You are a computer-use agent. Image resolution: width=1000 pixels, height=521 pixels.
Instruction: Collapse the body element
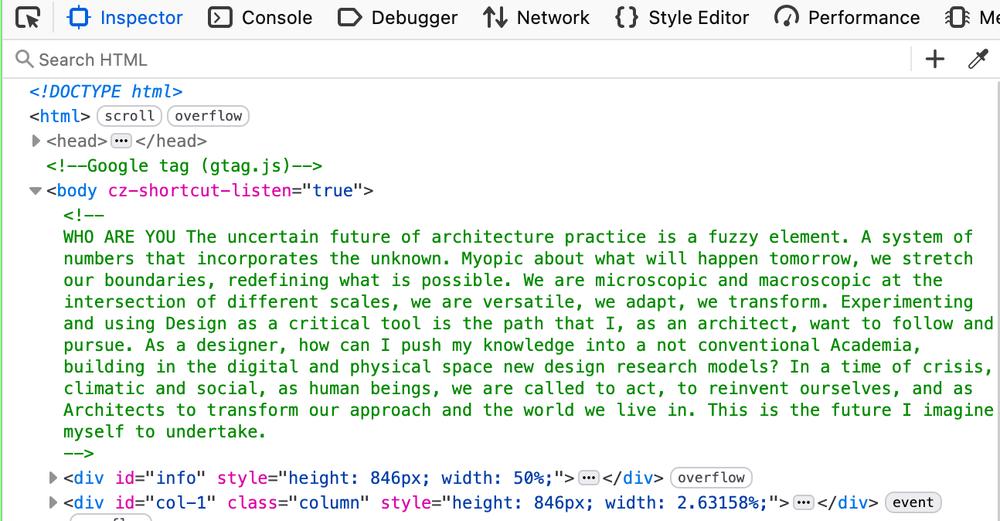37,191
